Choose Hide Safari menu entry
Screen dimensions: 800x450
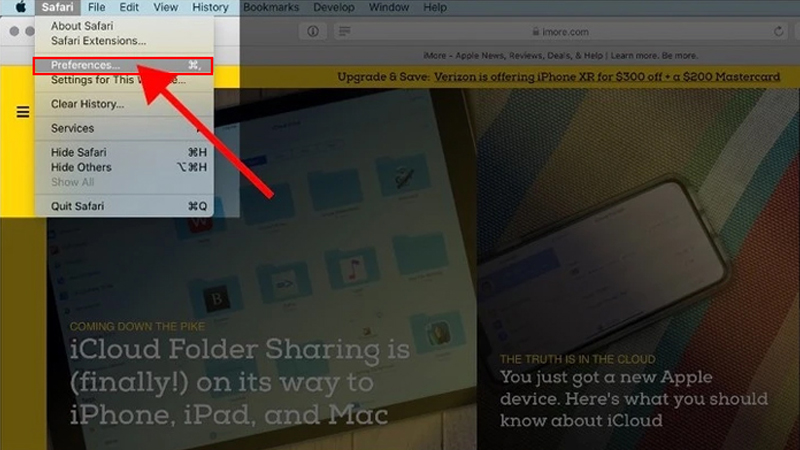click(124, 152)
